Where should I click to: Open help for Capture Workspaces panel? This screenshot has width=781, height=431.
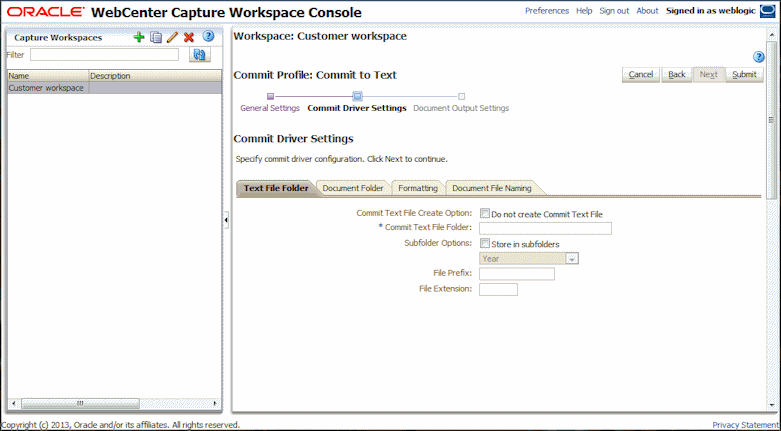[208, 36]
